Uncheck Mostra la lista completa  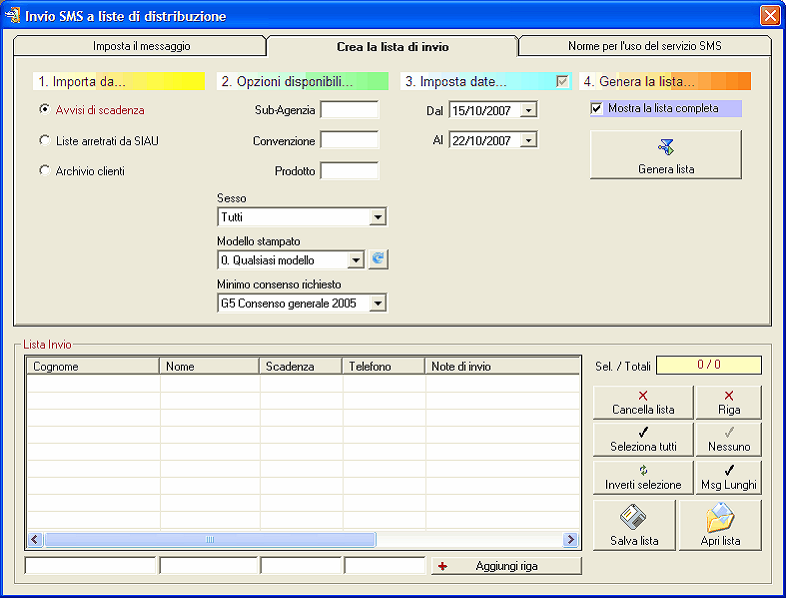(597, 108)
